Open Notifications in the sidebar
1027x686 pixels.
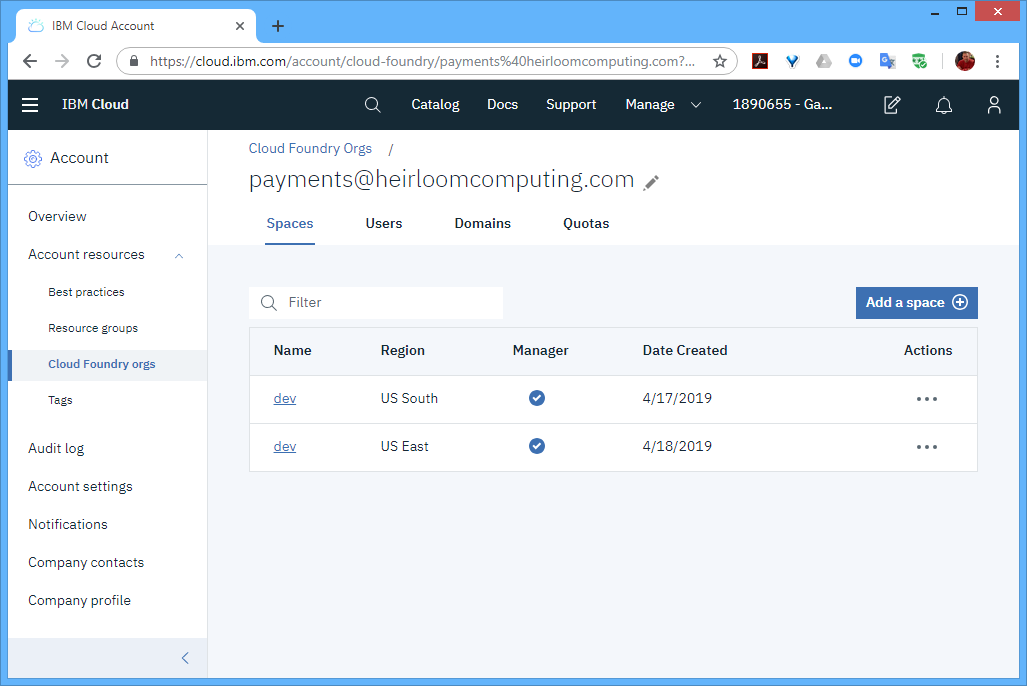67,525
